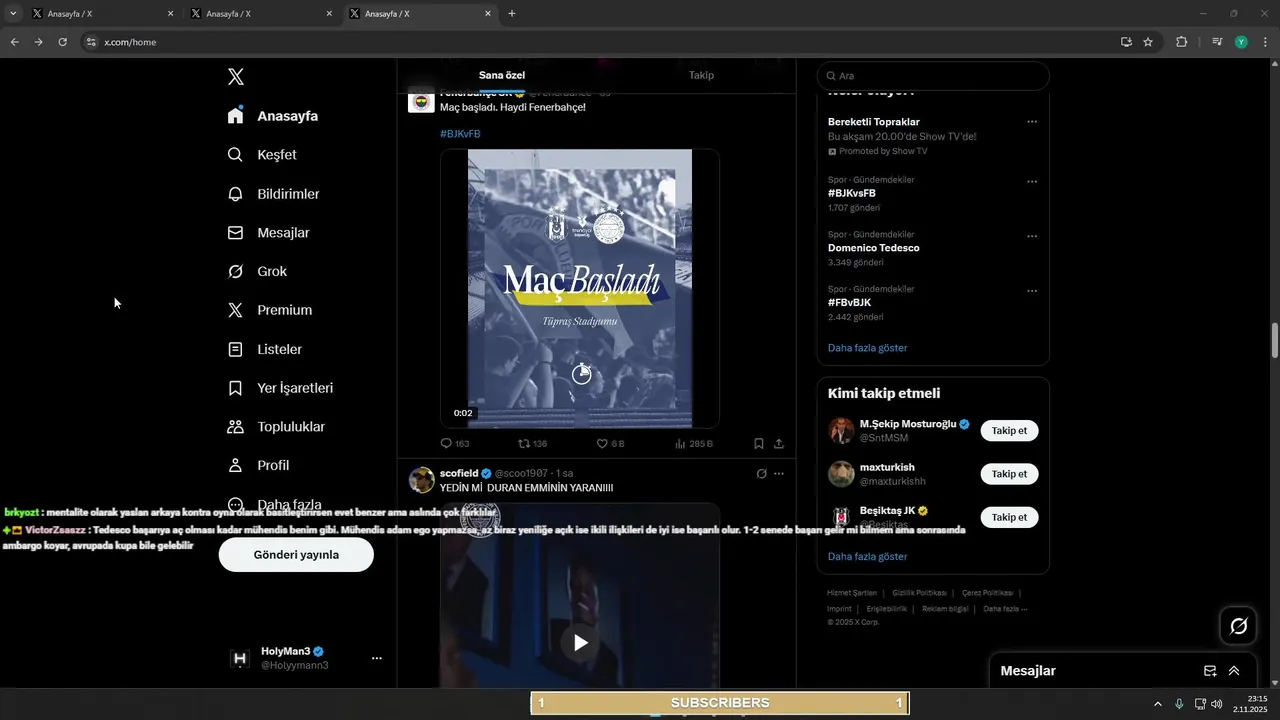Open a new browser tab
Viewport: 1280px width, 720px height.
(x=512, y=14)
